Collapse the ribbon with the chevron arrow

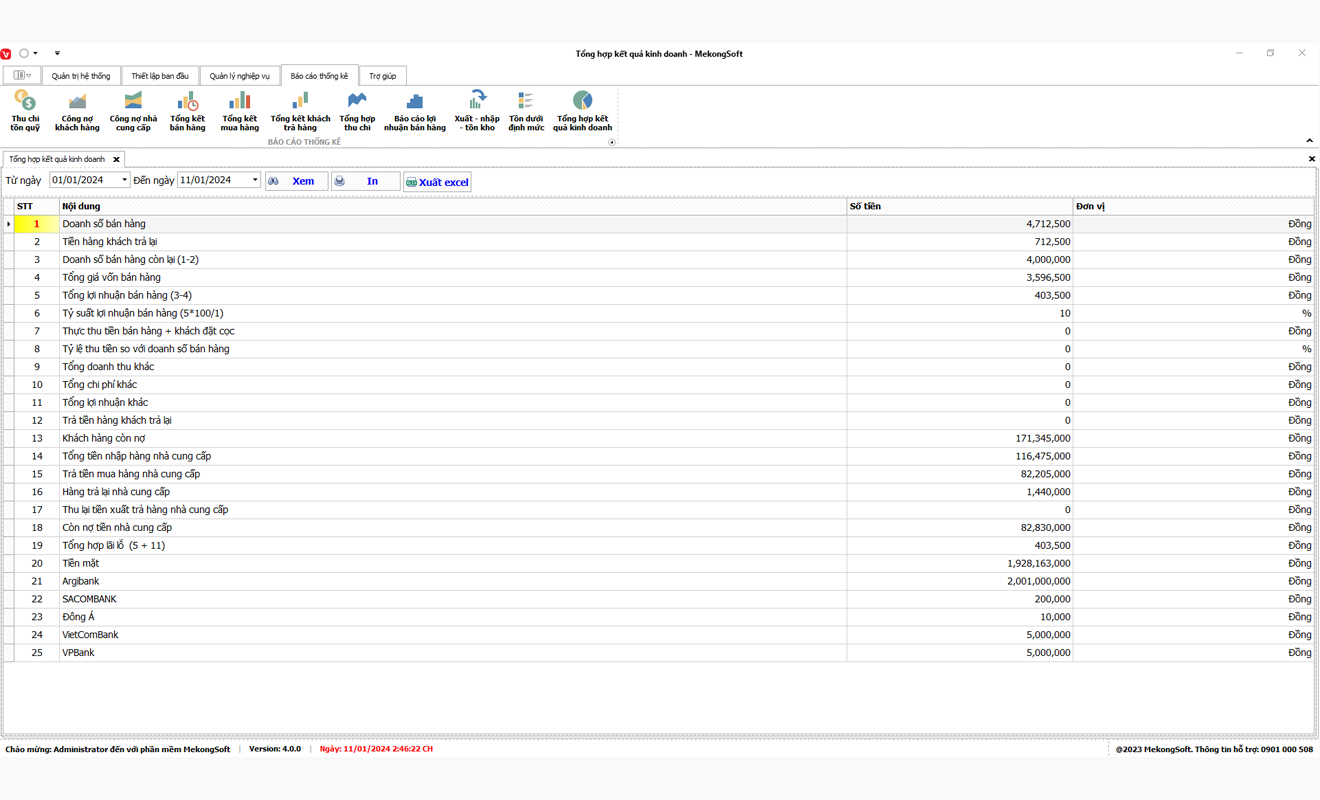pyautogui.click(x=1309, y=141)
